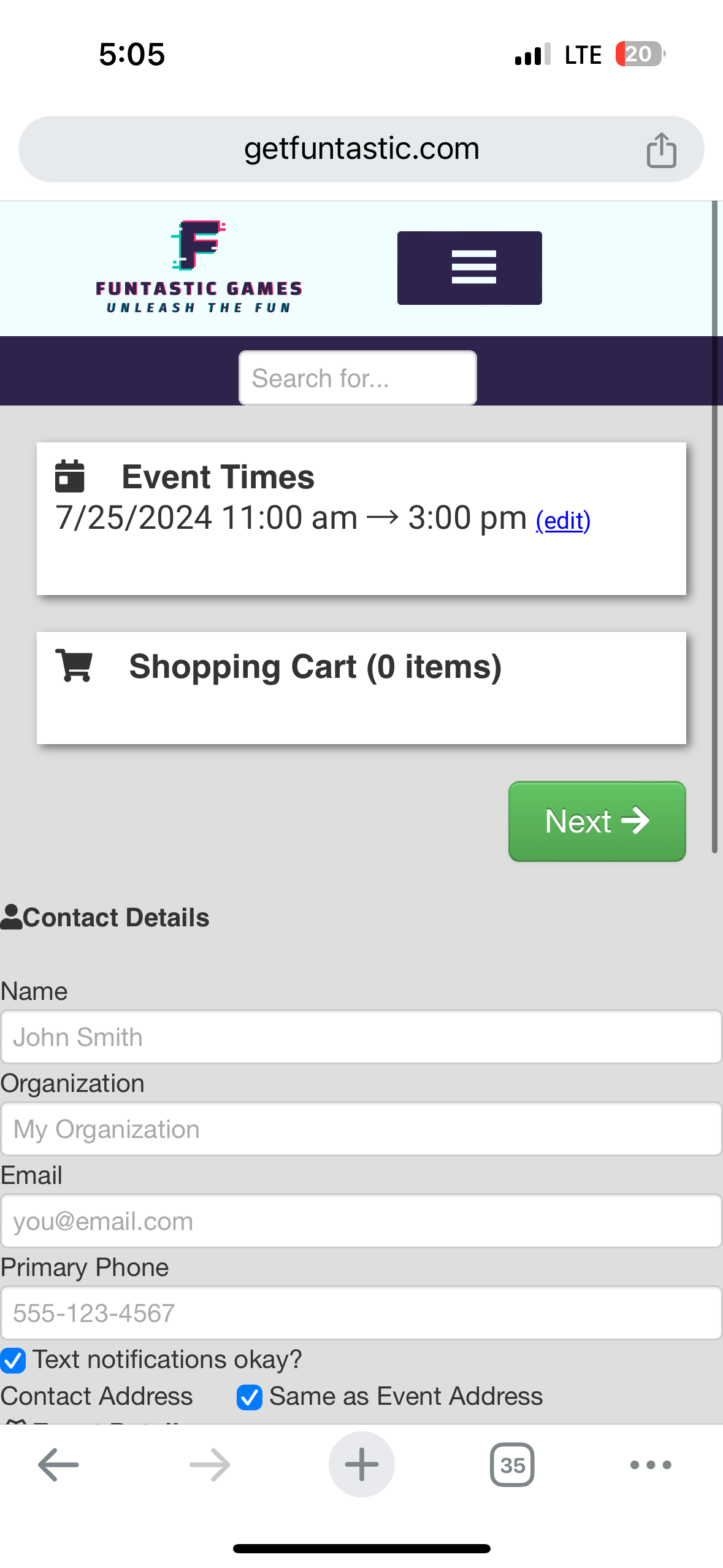Screen dimensions: 723x1568
Task: Click the calendar icon beside Event Times
Action: (x=70, y=476)
